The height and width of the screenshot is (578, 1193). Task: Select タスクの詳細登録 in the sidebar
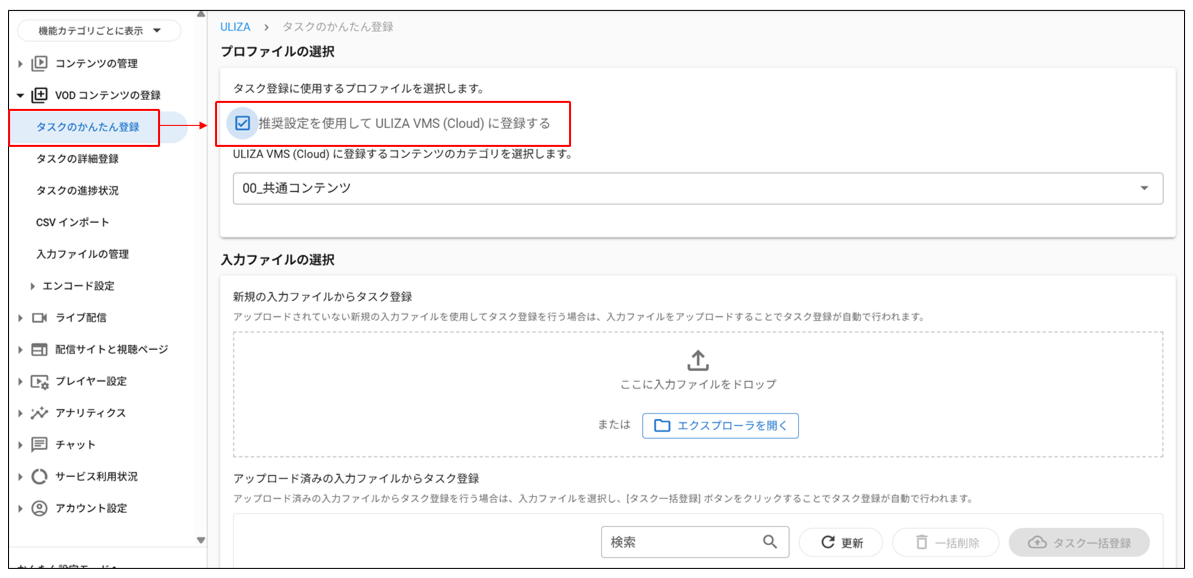click(78, 158)
